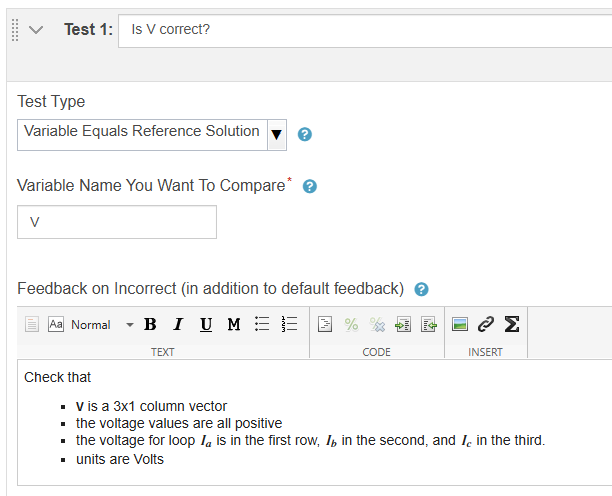Click the variable name field containing V
The image size is (612, 496).
117,222
